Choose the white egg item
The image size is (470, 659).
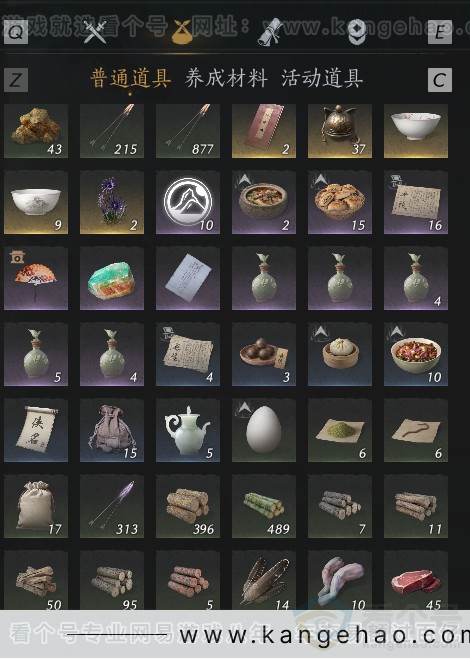(264, 430)
